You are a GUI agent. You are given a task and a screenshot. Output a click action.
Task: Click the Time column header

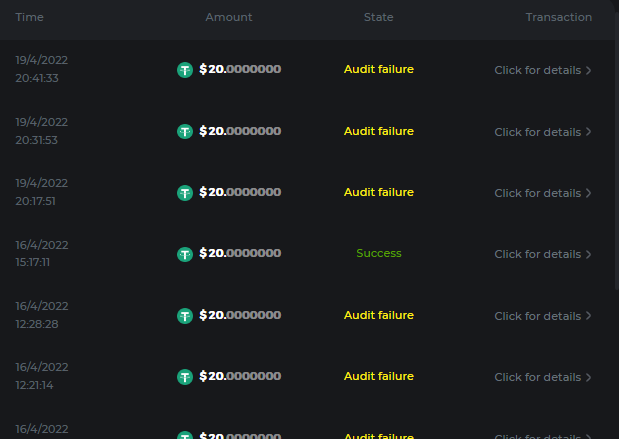[x=30, y=17]
